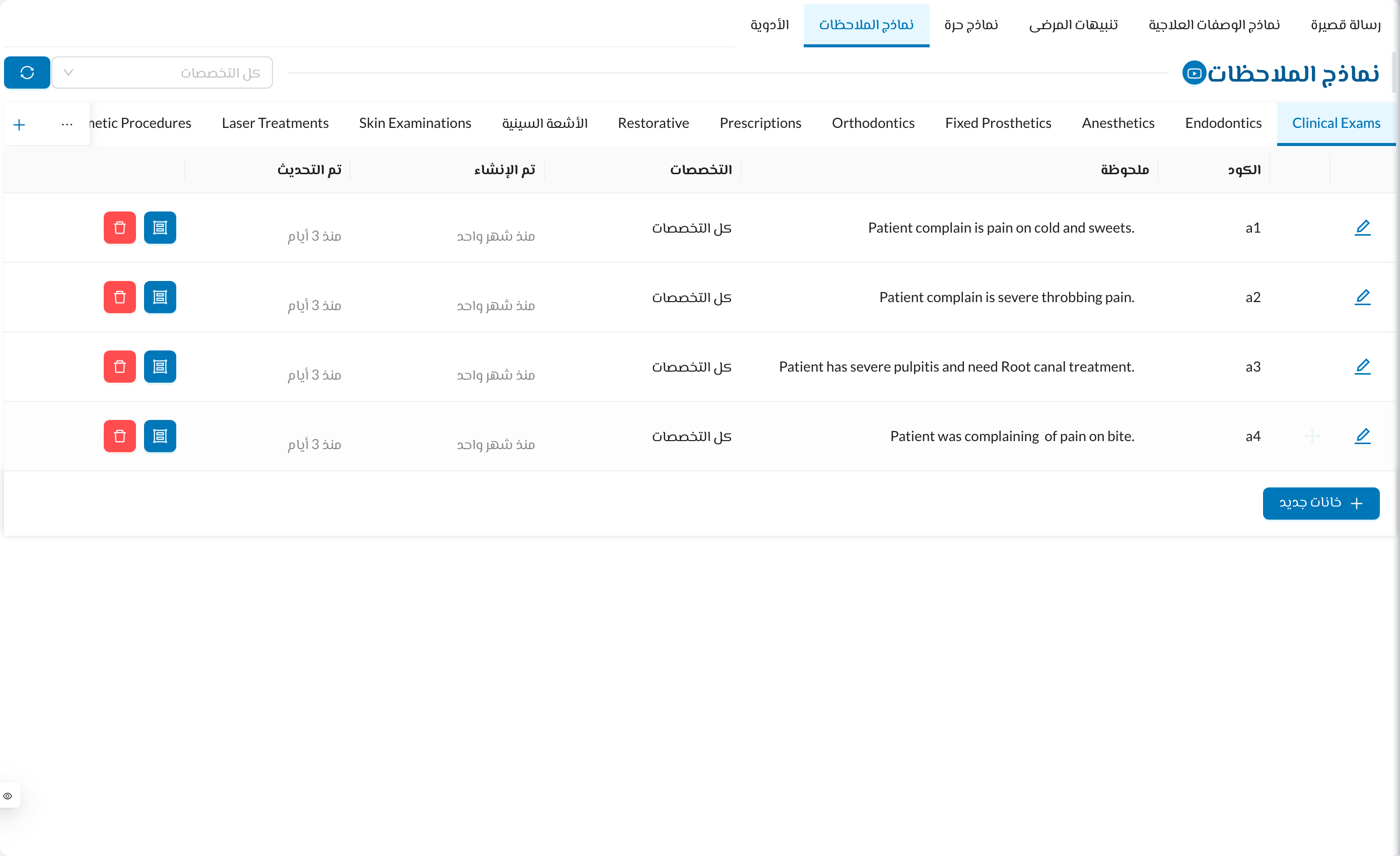Click the edit pencil for note a4
This screenshot has height=856, width=1400.
[x=1362, y=436]
